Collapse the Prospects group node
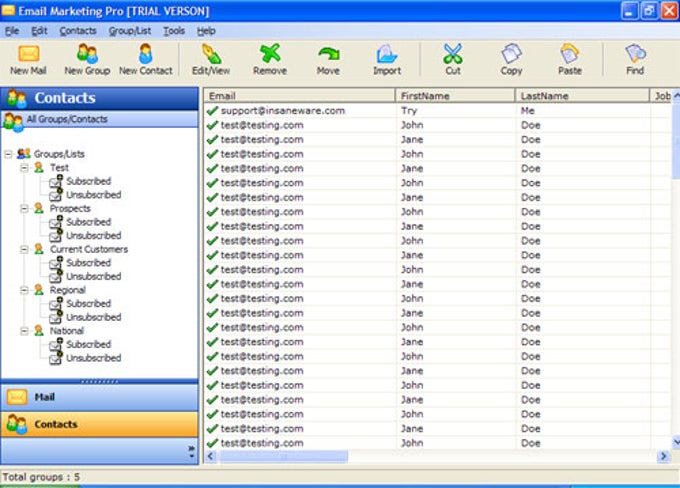This screenshot has width=680, height=488. 25,209
